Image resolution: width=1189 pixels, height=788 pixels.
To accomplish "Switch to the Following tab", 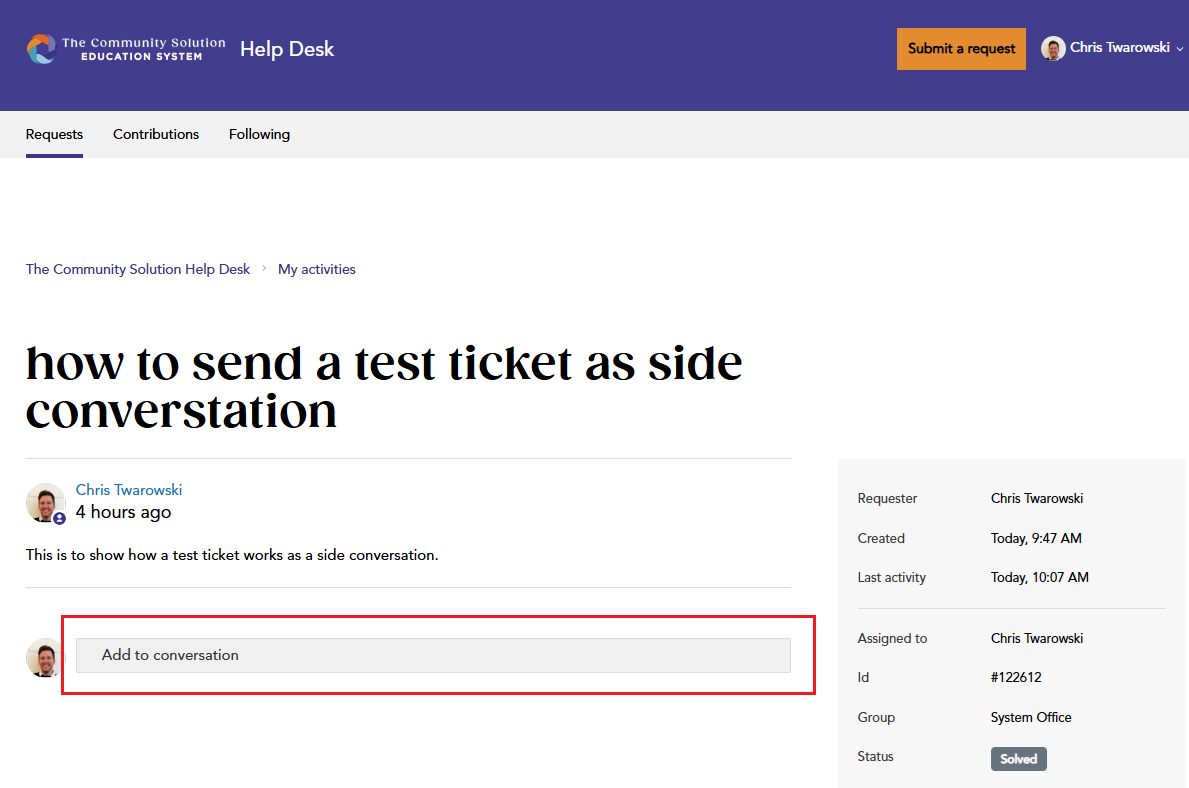I will (x=259, y=134).
